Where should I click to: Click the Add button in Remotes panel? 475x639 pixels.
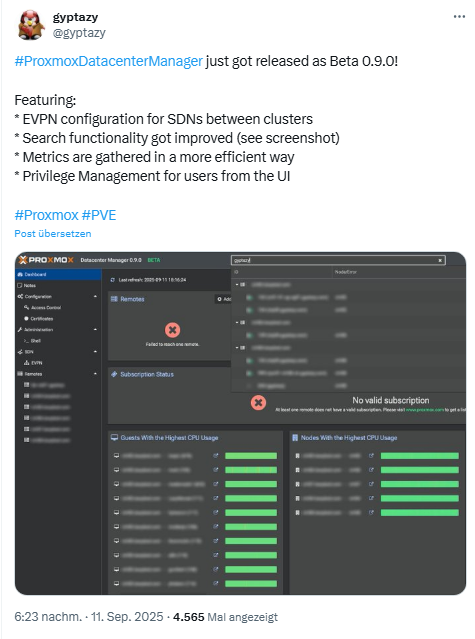point(224,299)
